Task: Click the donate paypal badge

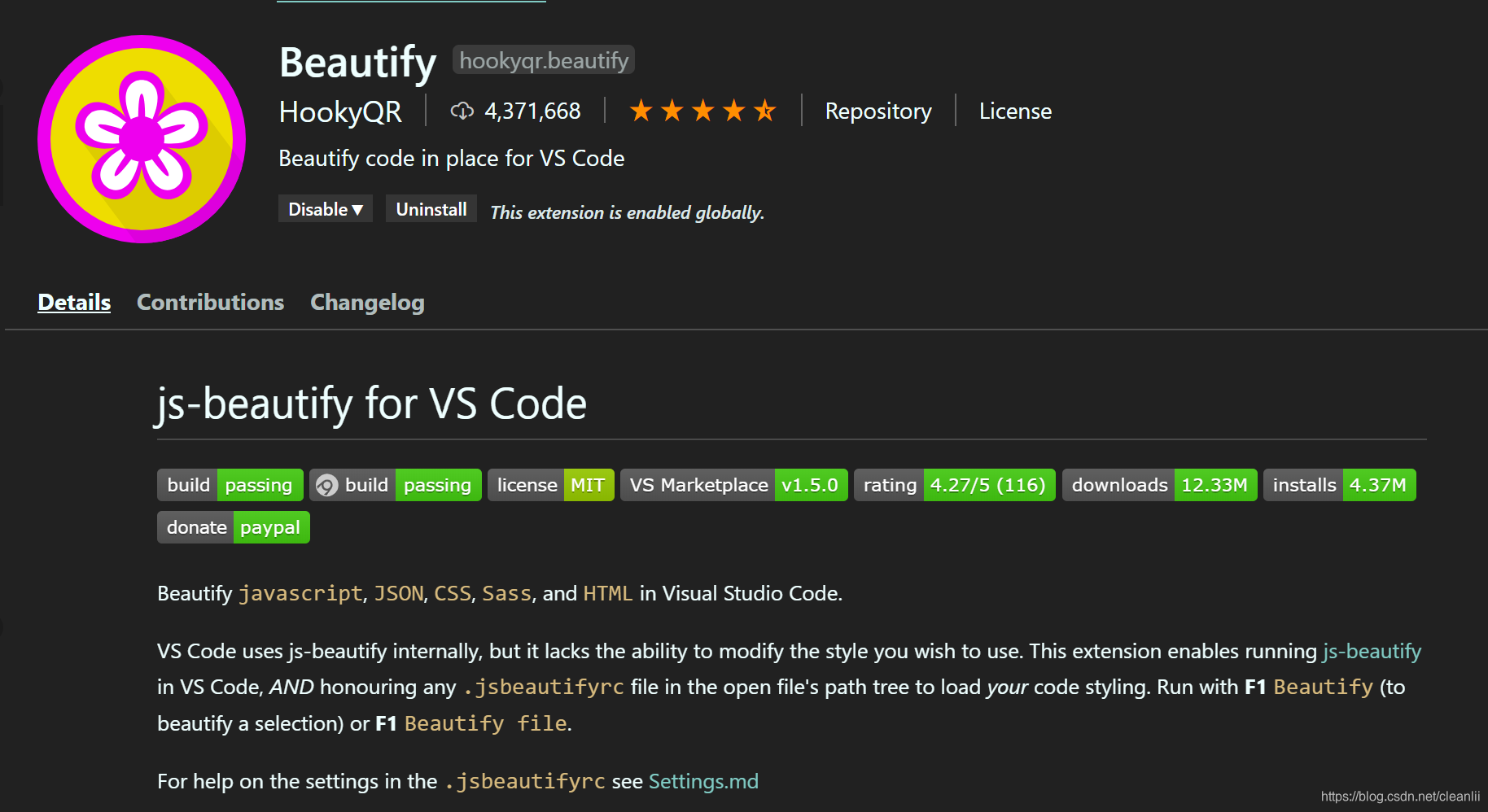Action: click(x=234, y=527)
